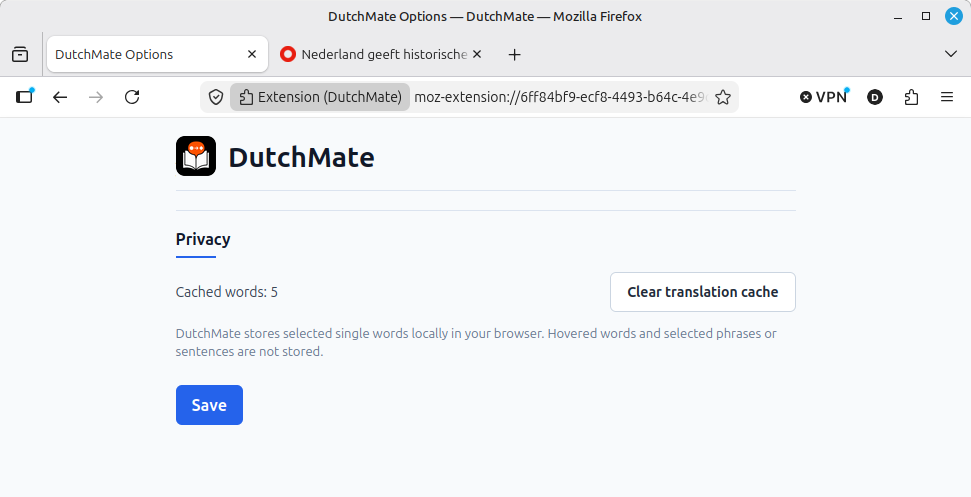This screenshot has height=497, width=971.
Task: Open the tracking protection shield
Action: (x=216, y=97)
